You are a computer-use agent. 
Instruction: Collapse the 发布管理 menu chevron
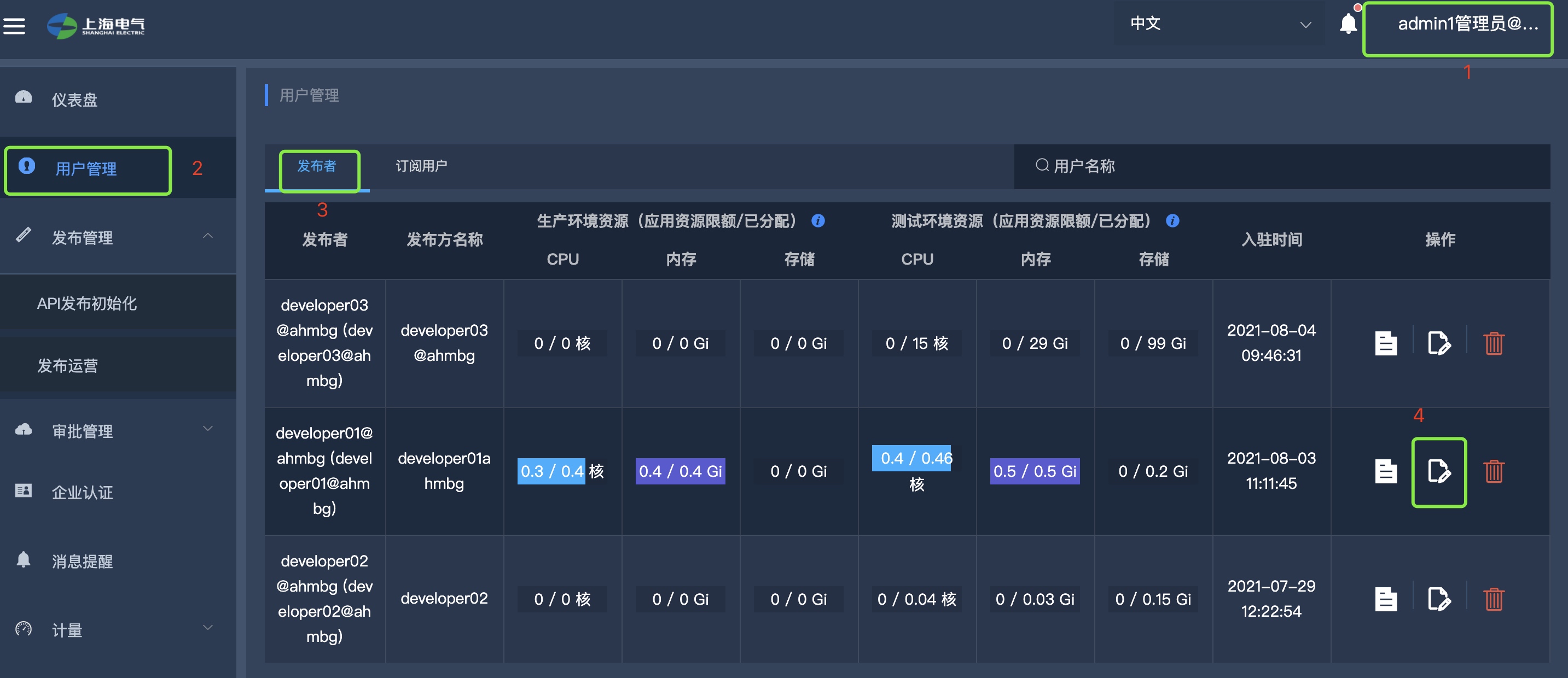pyautogui.click(x=207, y=236)
